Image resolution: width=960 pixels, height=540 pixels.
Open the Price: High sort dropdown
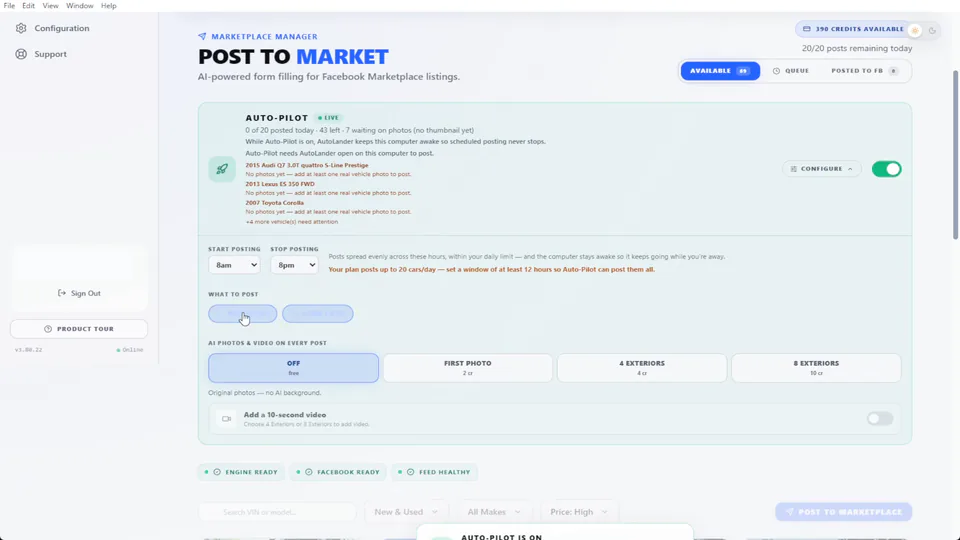click(579, 512)
